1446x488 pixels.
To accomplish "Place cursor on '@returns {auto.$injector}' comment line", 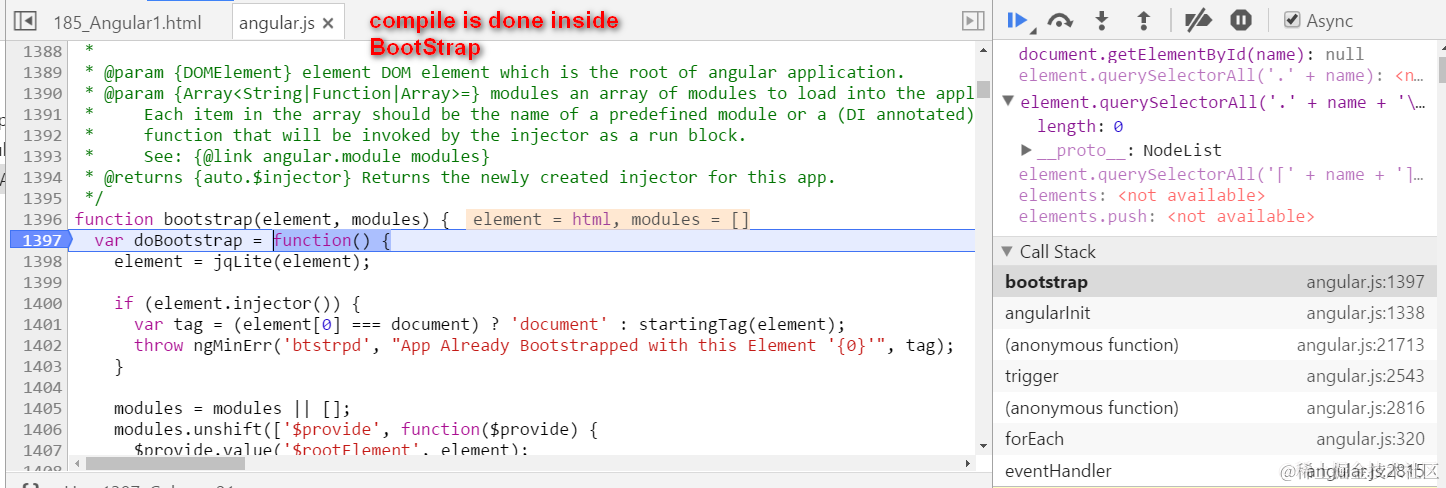I will (459, 177).
